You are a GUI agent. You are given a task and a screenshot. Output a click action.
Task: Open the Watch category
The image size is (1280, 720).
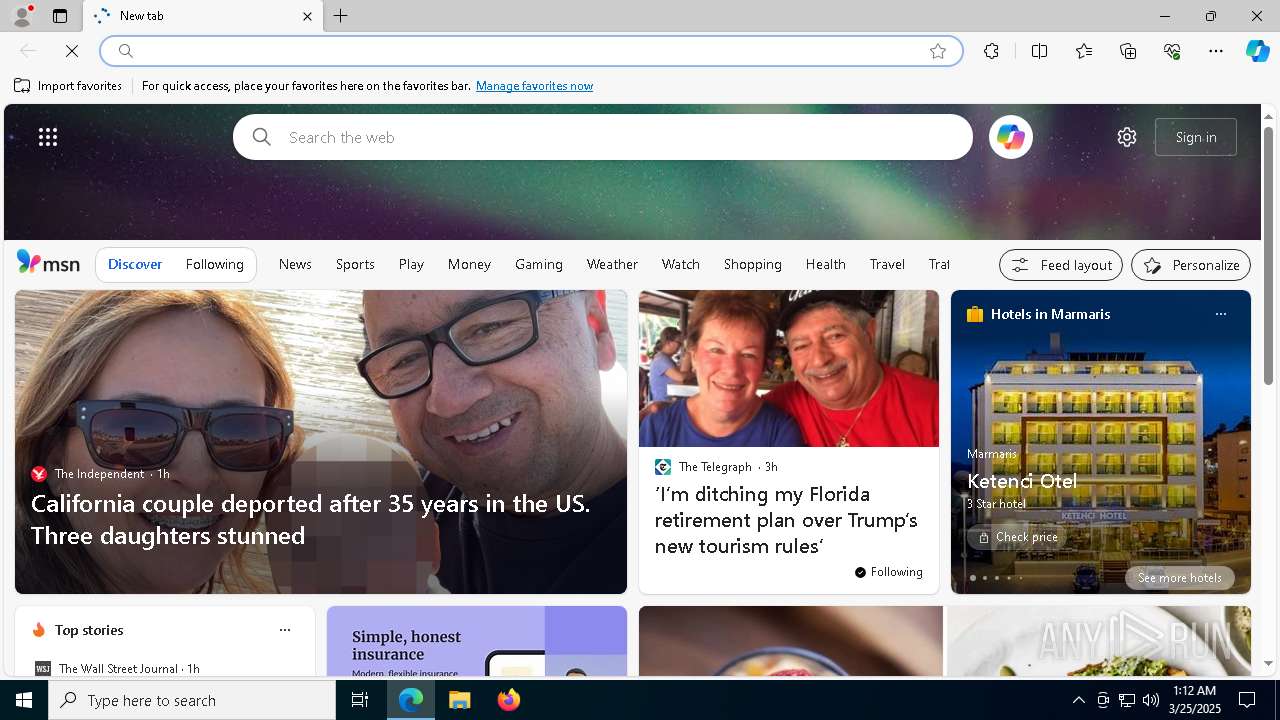point(680,264)
